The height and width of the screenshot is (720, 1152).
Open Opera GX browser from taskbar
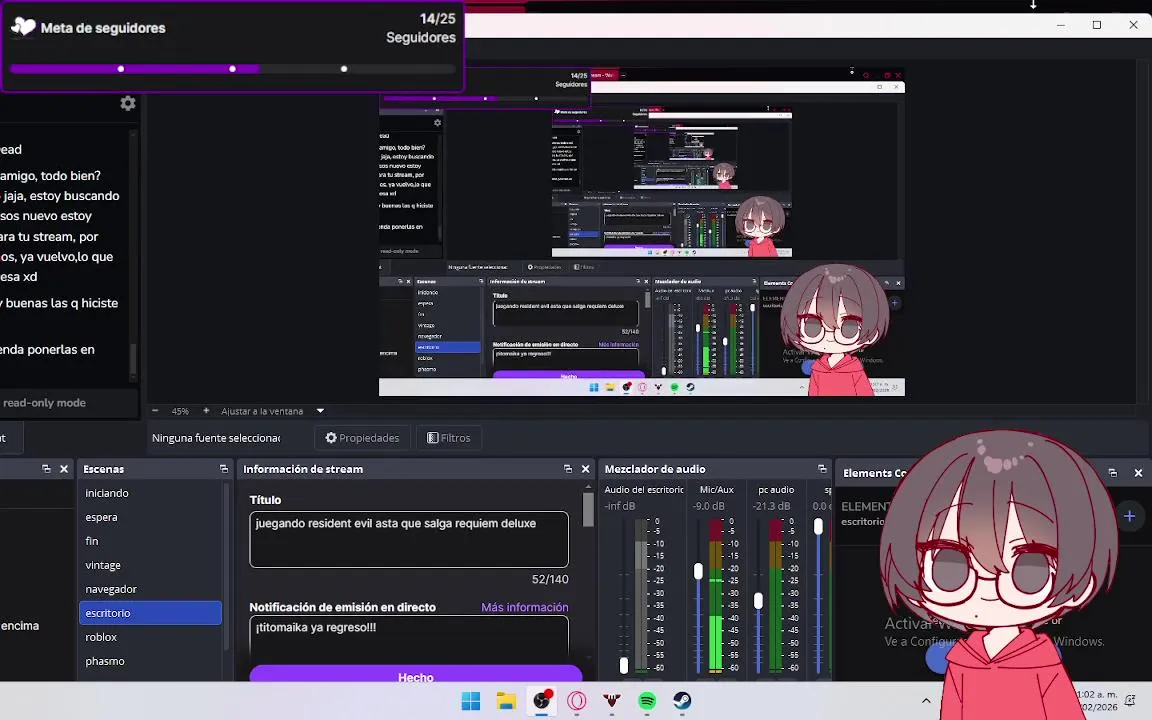click(577, 701)
